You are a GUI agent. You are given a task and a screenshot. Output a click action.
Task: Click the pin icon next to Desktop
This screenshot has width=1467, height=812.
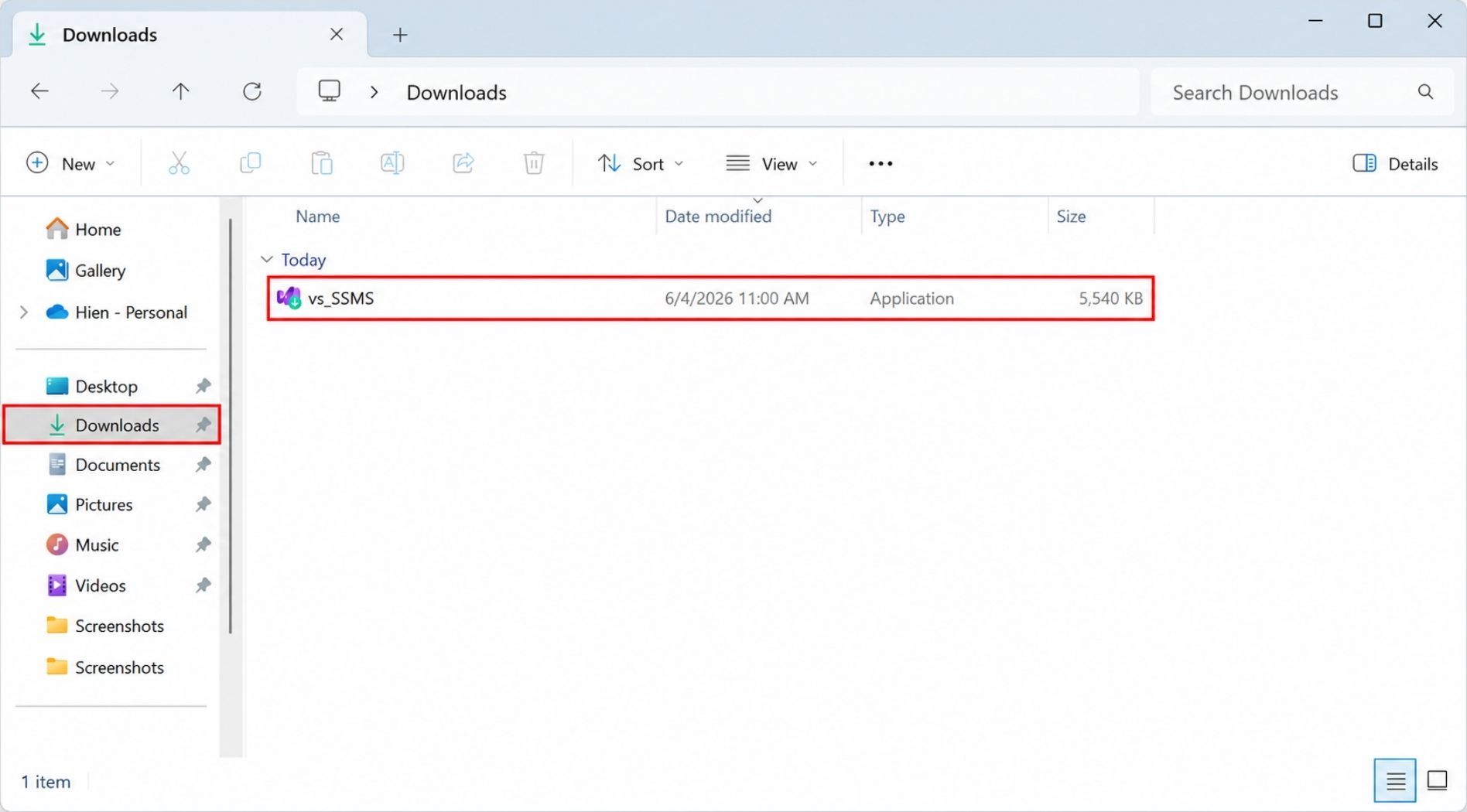click(203, 386)
